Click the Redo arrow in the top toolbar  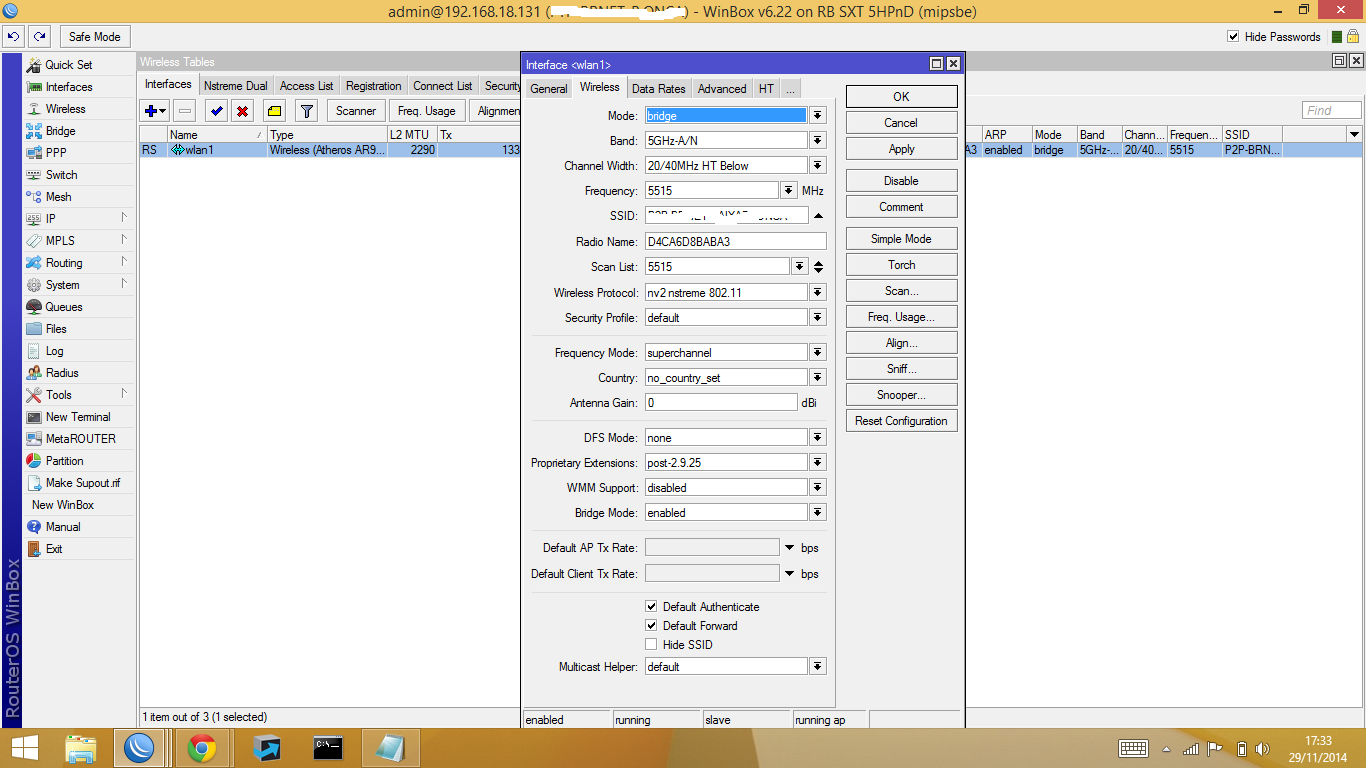[x=39, y=37]
